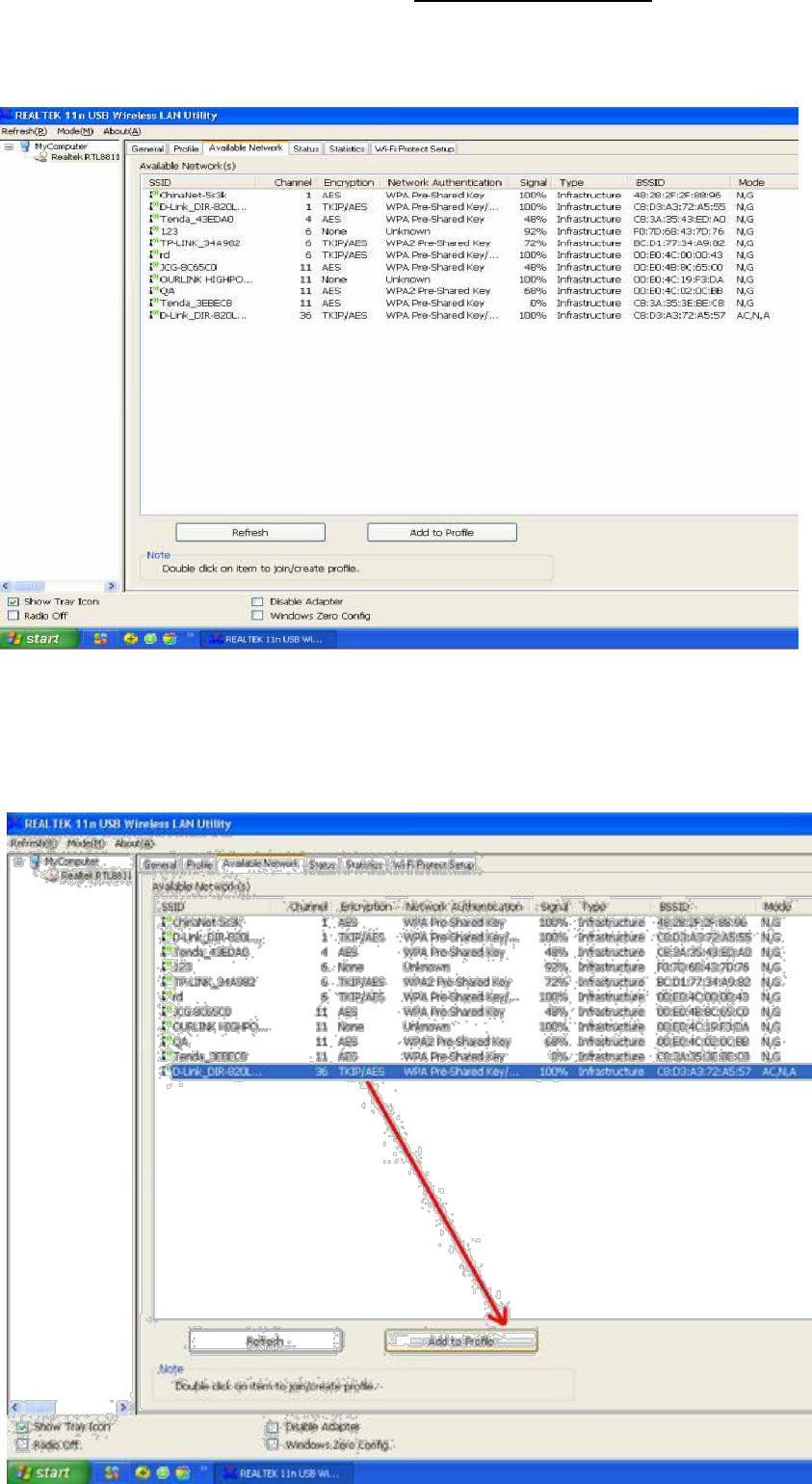The image size is (812, 1484).
Task: Click Tenda_43EDA0 network icon in first screenshot
Action: tap(154, 220)
